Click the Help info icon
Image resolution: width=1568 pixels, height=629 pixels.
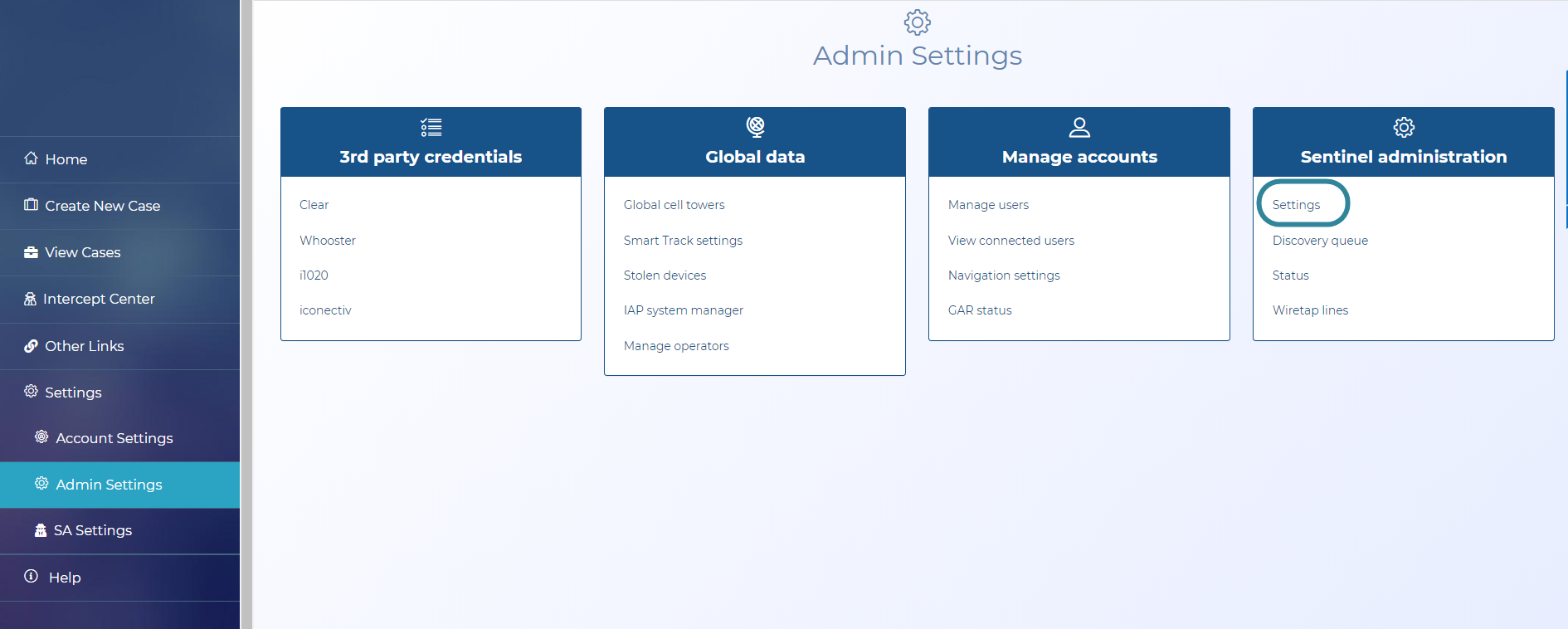(x=31, y=577)
